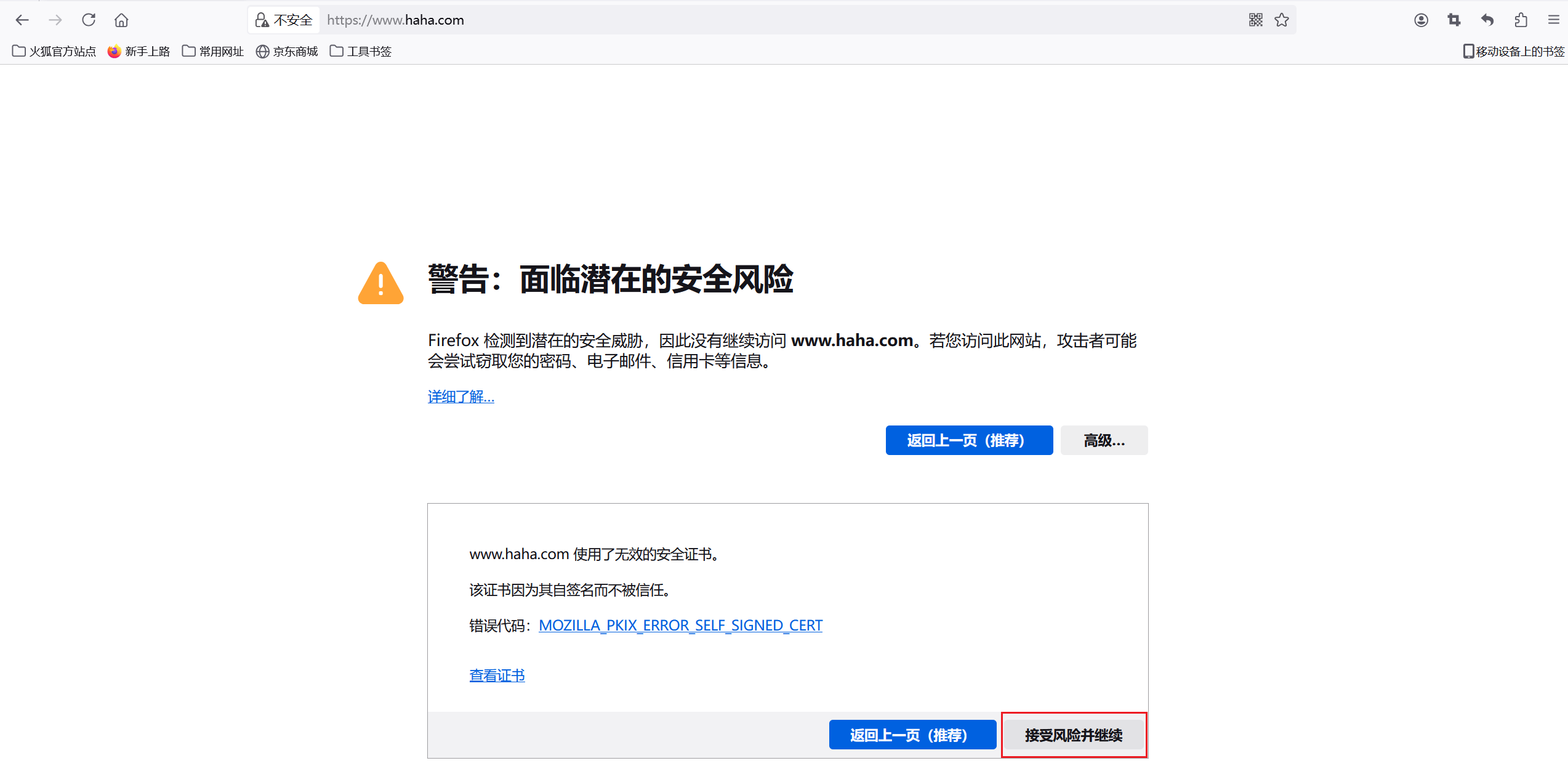Image resolution: width=1568 pixels, height=782 pixels.
Task: Click the 不安全 site security indicator
Action: tap(284, 20)
